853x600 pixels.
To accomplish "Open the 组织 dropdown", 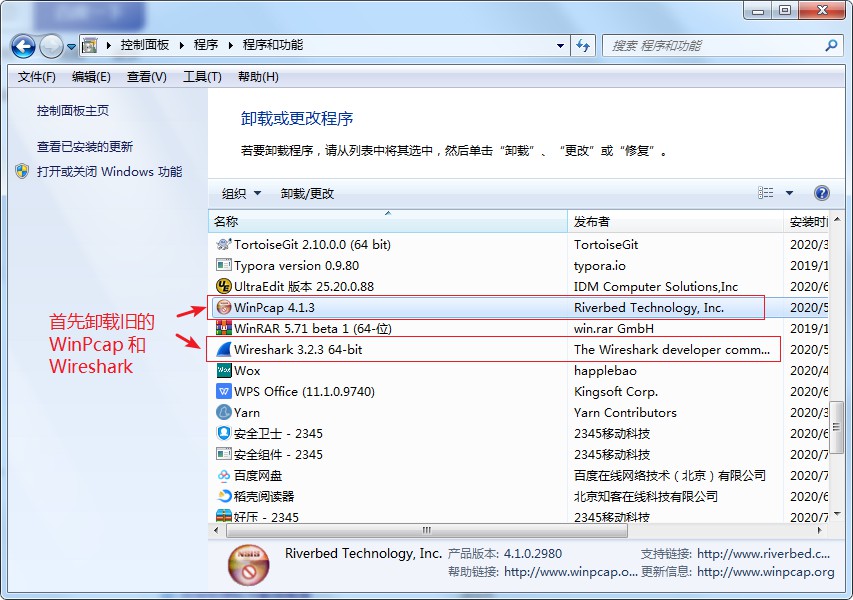I will pos(242,193).
